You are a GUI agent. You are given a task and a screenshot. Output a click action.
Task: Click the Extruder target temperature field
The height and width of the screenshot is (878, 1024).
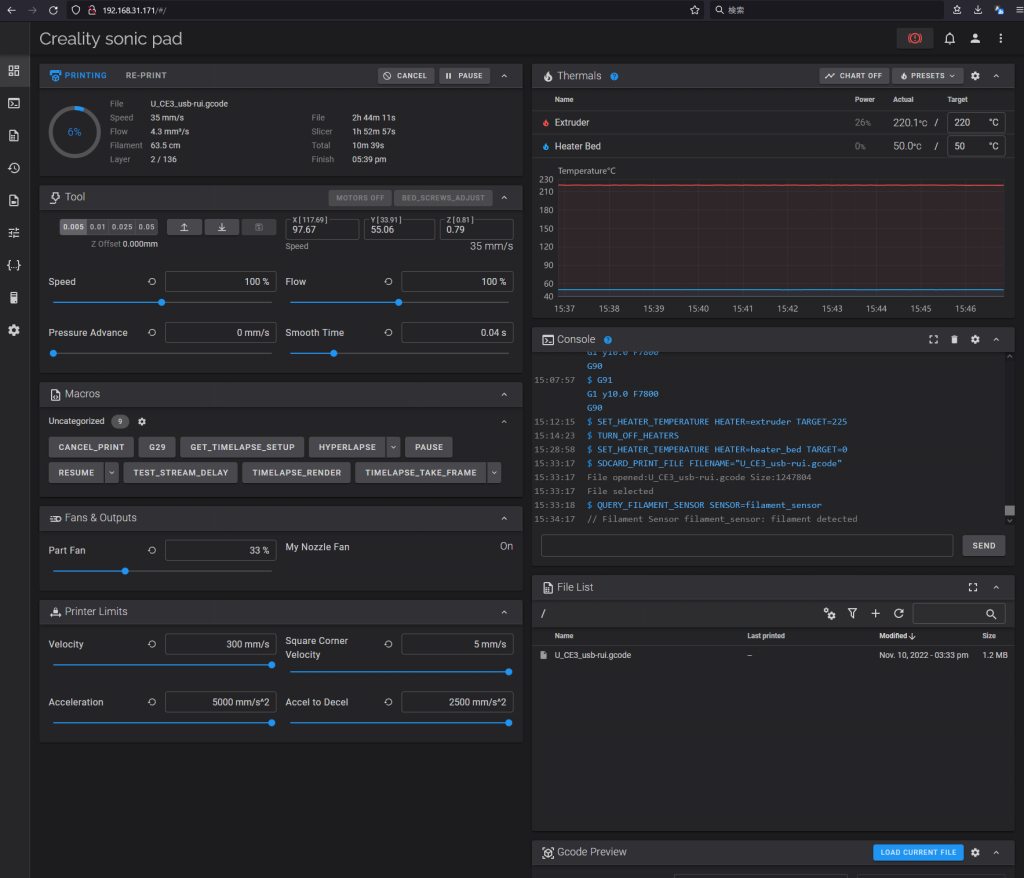point(977,122)
